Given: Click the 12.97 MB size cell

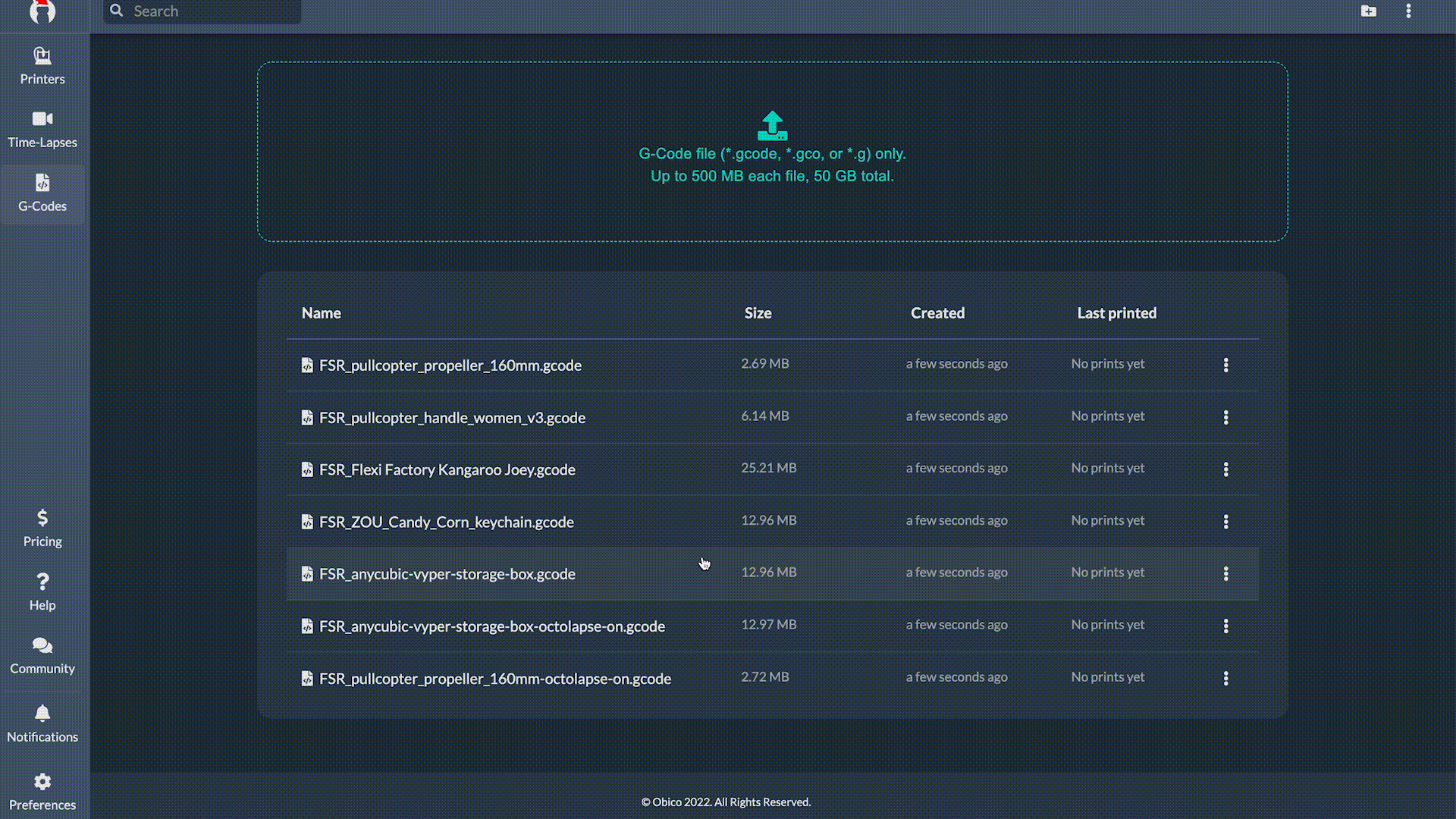Looking at the screenshot, I should click(769, 625).
